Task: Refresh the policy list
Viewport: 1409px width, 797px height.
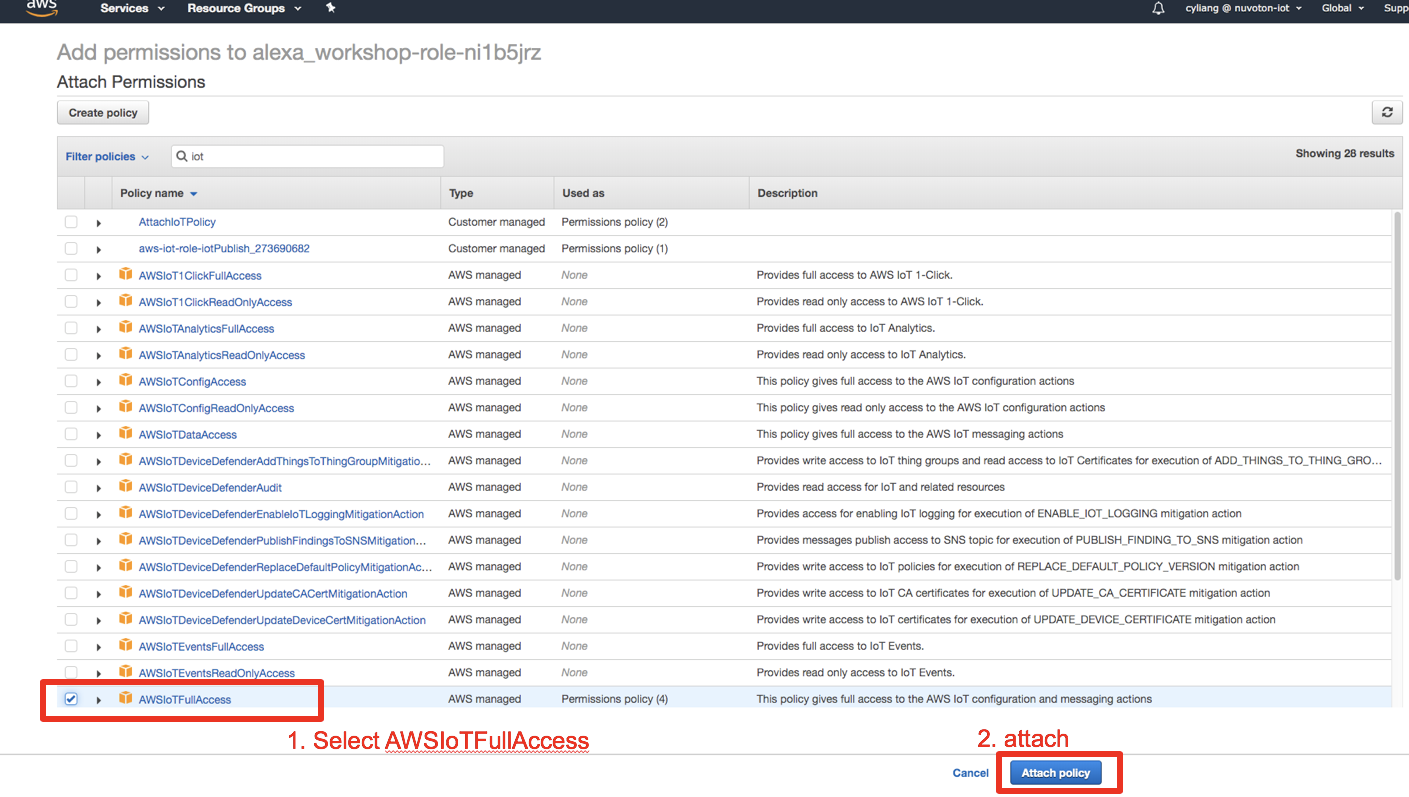Action: coord(1386,112)
